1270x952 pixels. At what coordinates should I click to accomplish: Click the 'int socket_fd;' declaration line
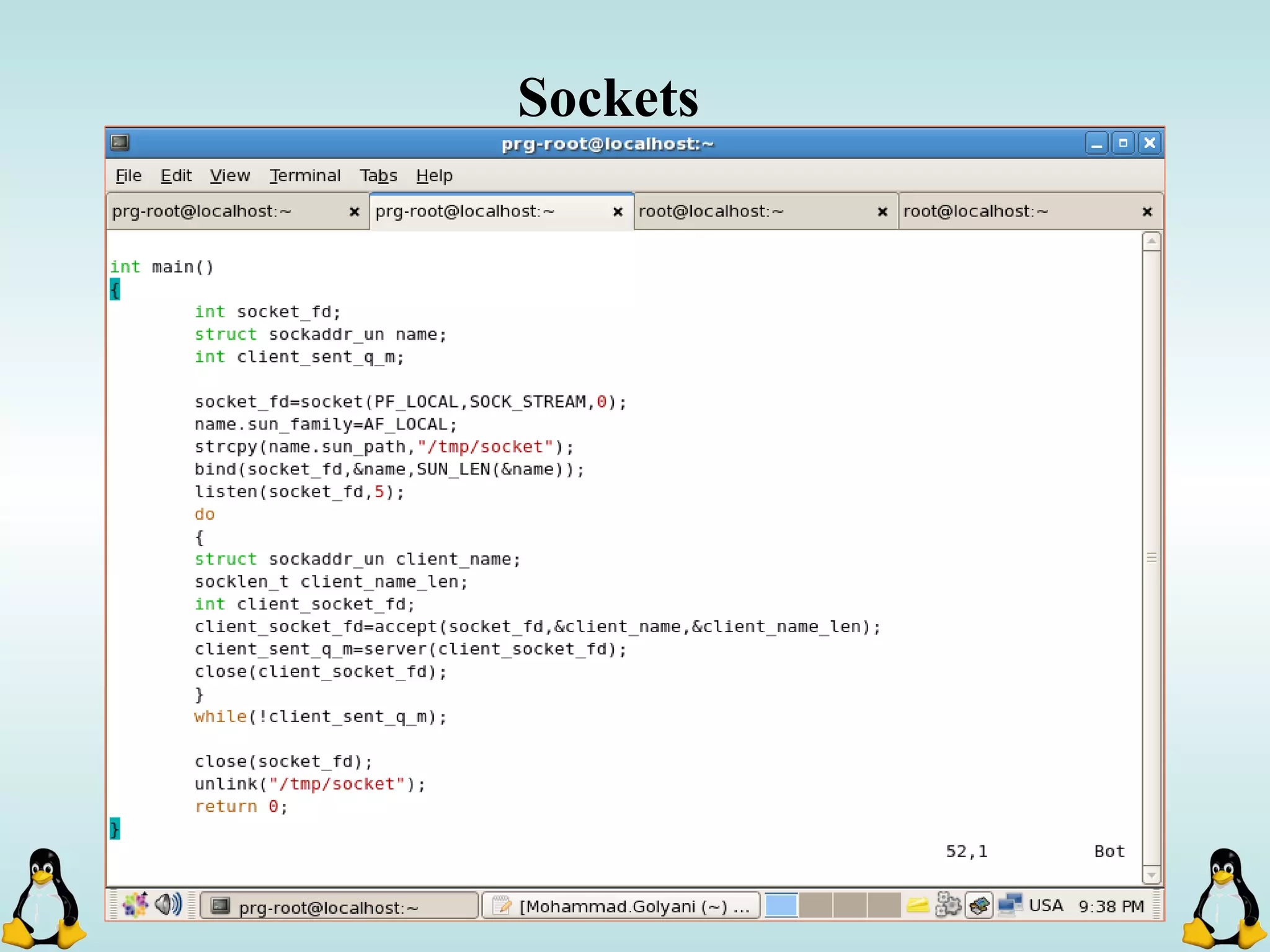pos(268,312)
